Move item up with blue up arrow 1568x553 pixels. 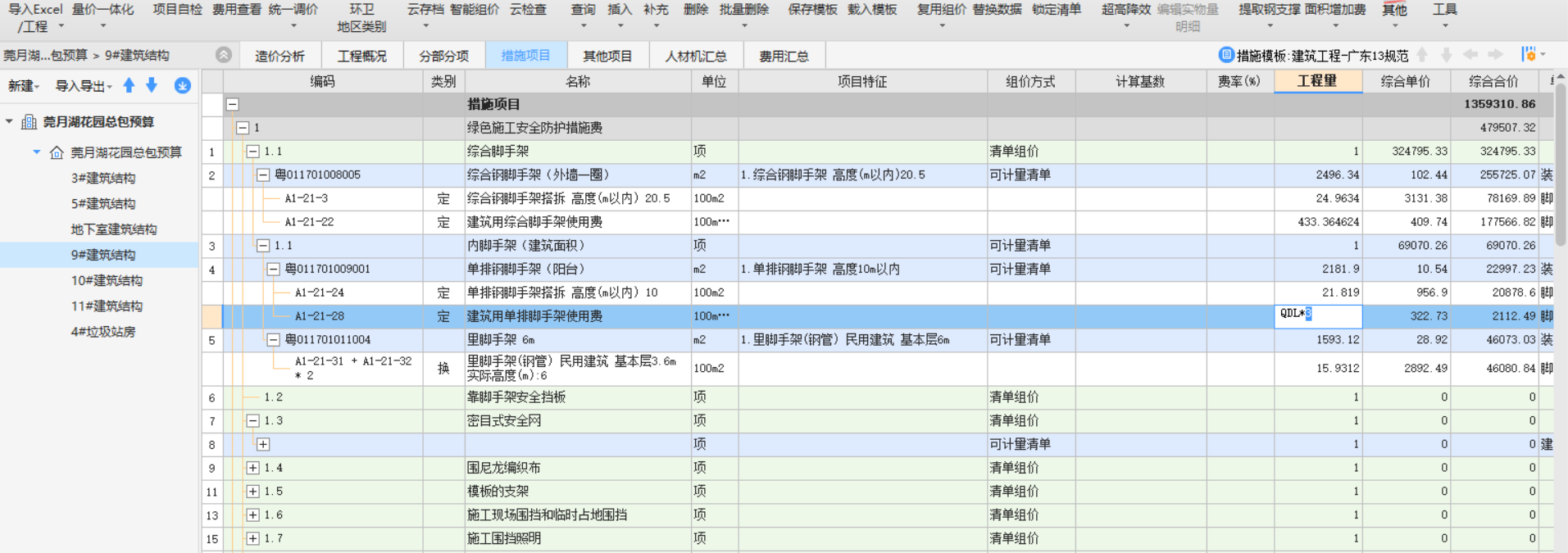129,85
